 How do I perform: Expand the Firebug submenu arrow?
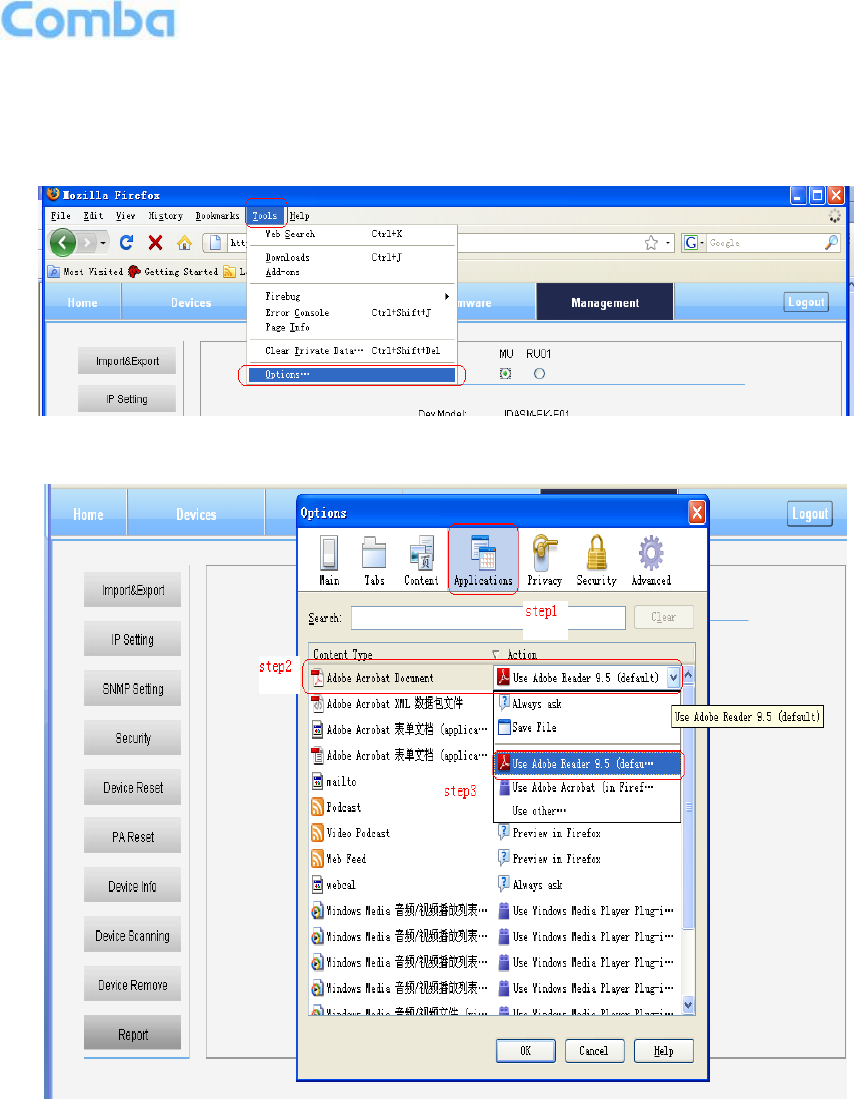tap(447, 296)
